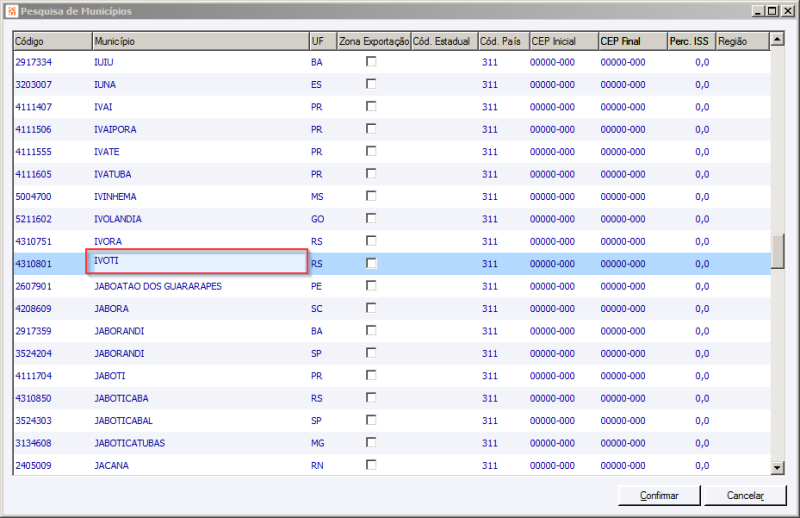Check export zone for JABOATAO DOS GUARARAPES
Image resolution: width=800 pixels, height=518 pixels.
click(371, 286)
